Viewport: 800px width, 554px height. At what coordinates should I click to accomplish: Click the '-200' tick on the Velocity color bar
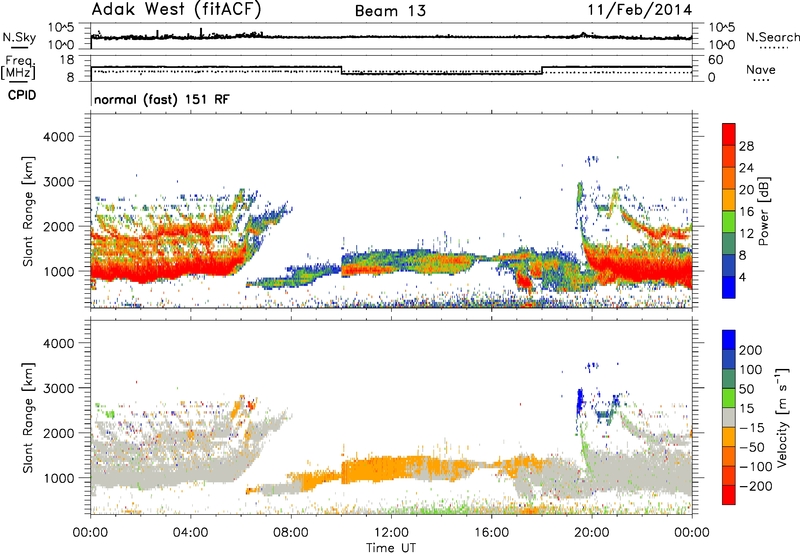pyautogui.click(x=755, y=486)
